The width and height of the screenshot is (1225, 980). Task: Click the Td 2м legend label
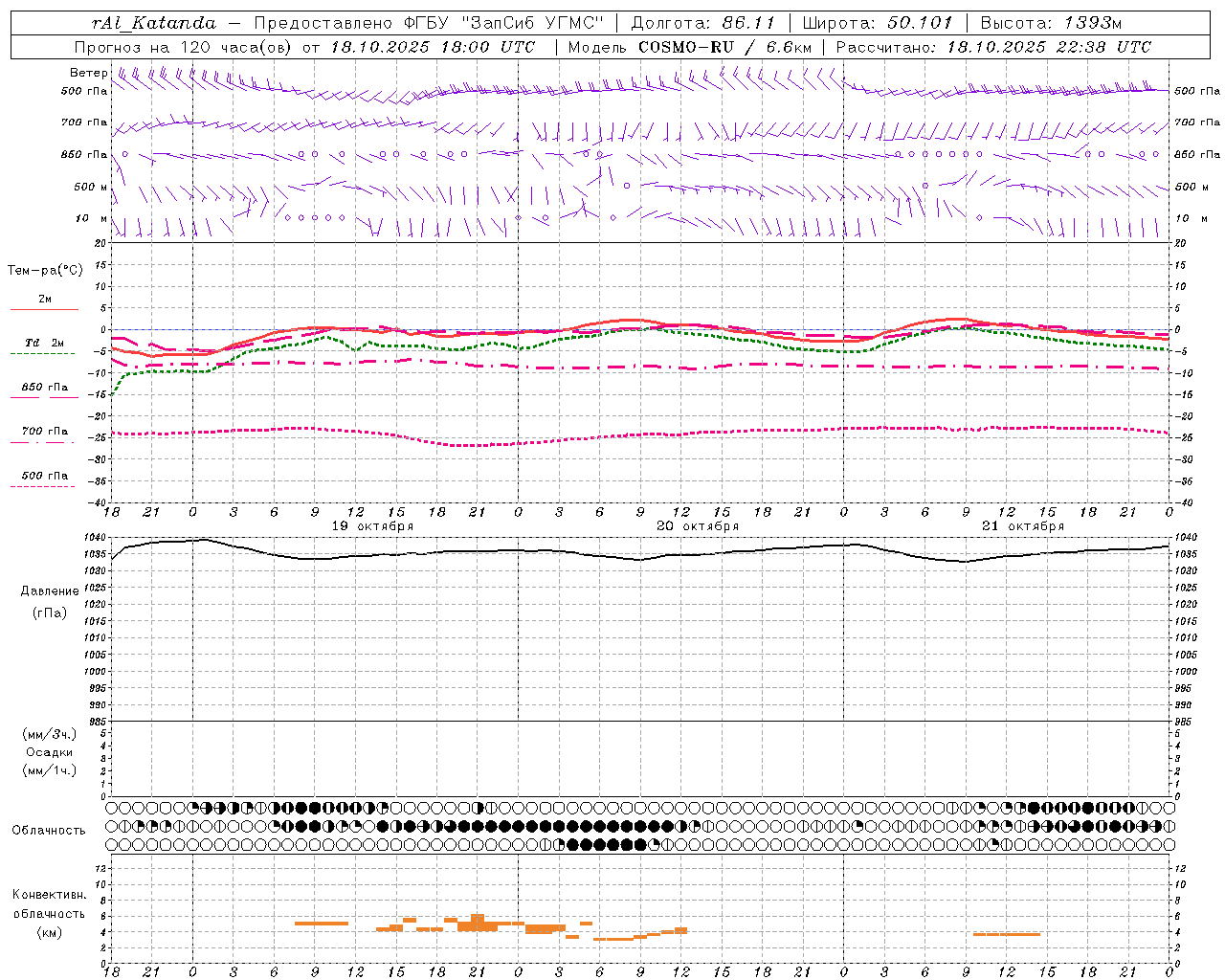[44, 343]
